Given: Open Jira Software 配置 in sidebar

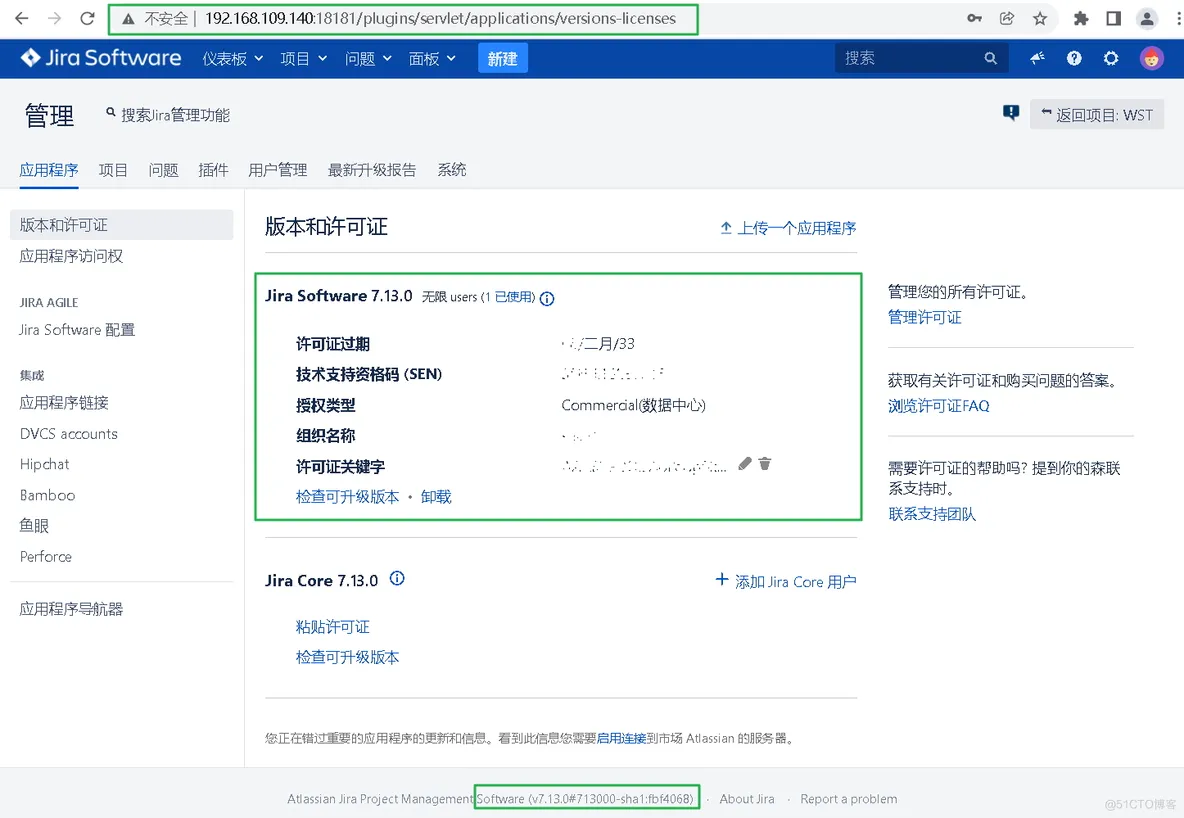Looking at the screenshot, I should [77, 329].
